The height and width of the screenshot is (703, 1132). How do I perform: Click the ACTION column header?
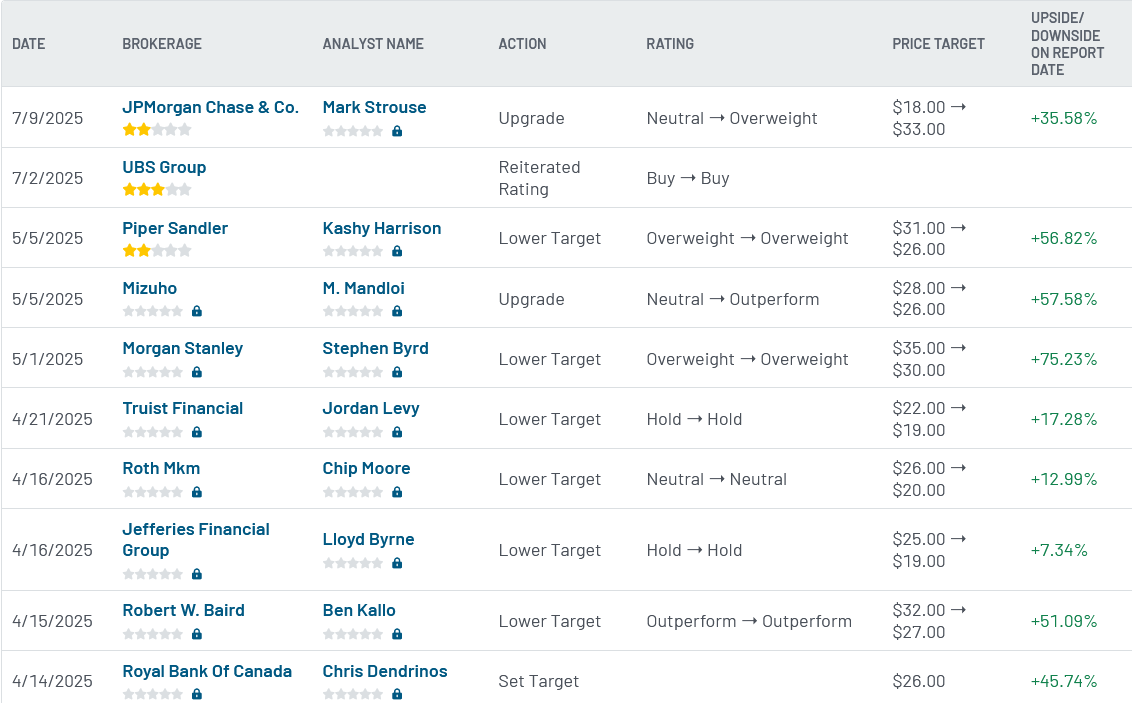(522, 44)
